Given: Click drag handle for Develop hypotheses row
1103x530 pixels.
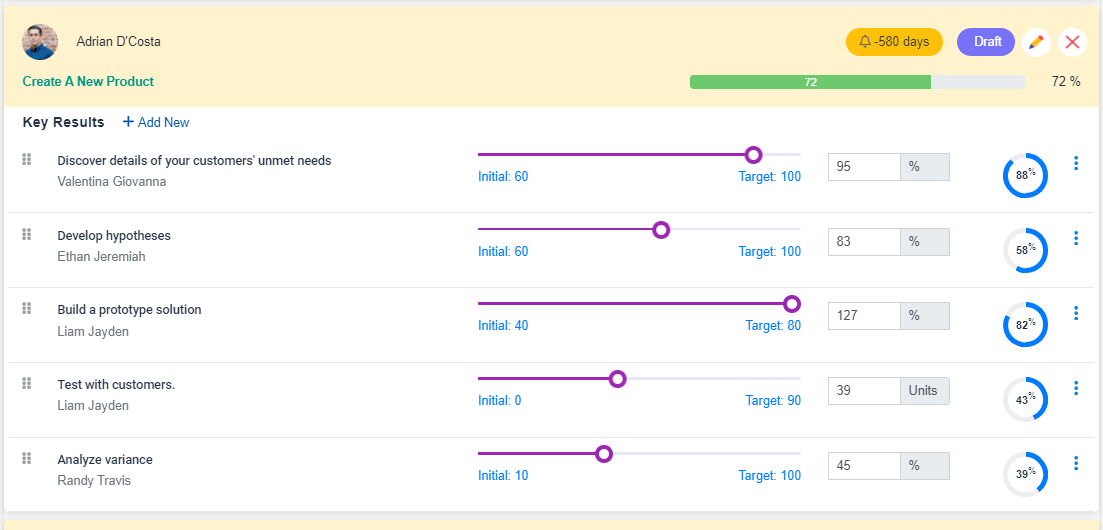Looking at the screenshot, I should (x=27, y=234).
